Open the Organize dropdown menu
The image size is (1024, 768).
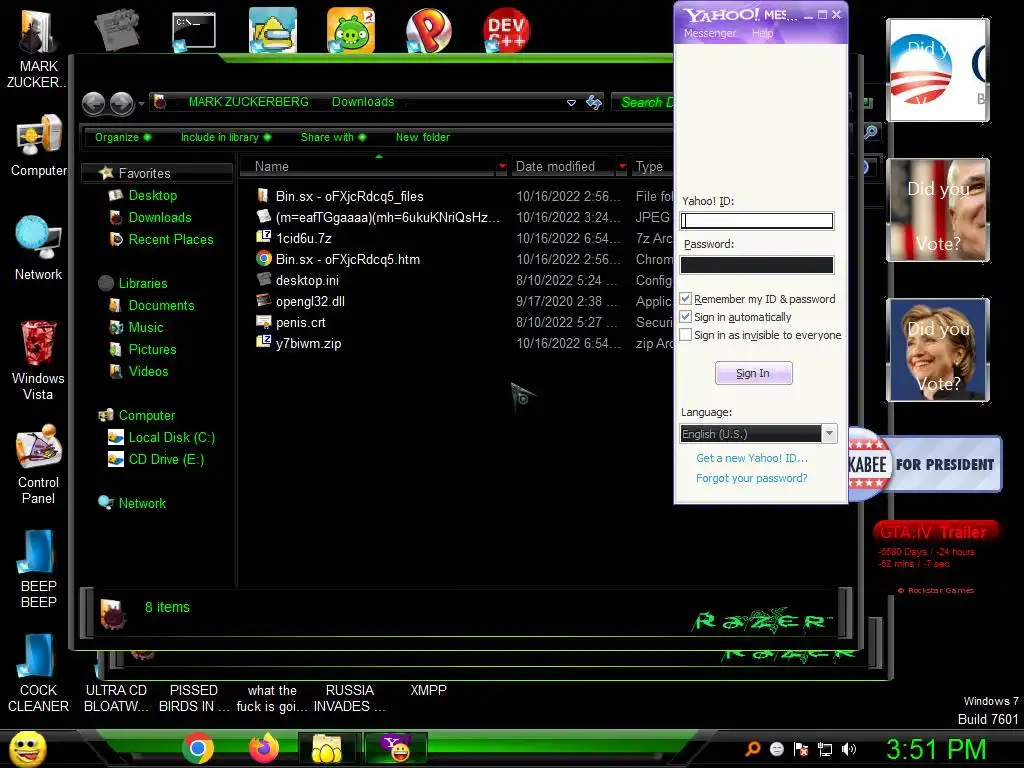click(x=123, y=137)
